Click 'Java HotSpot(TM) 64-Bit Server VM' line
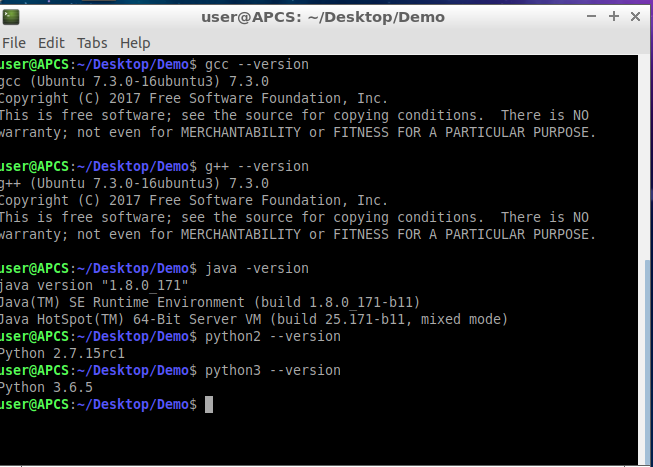Image resolution: width=653 pixels, height=467 pixels. [x=254, y=320]
